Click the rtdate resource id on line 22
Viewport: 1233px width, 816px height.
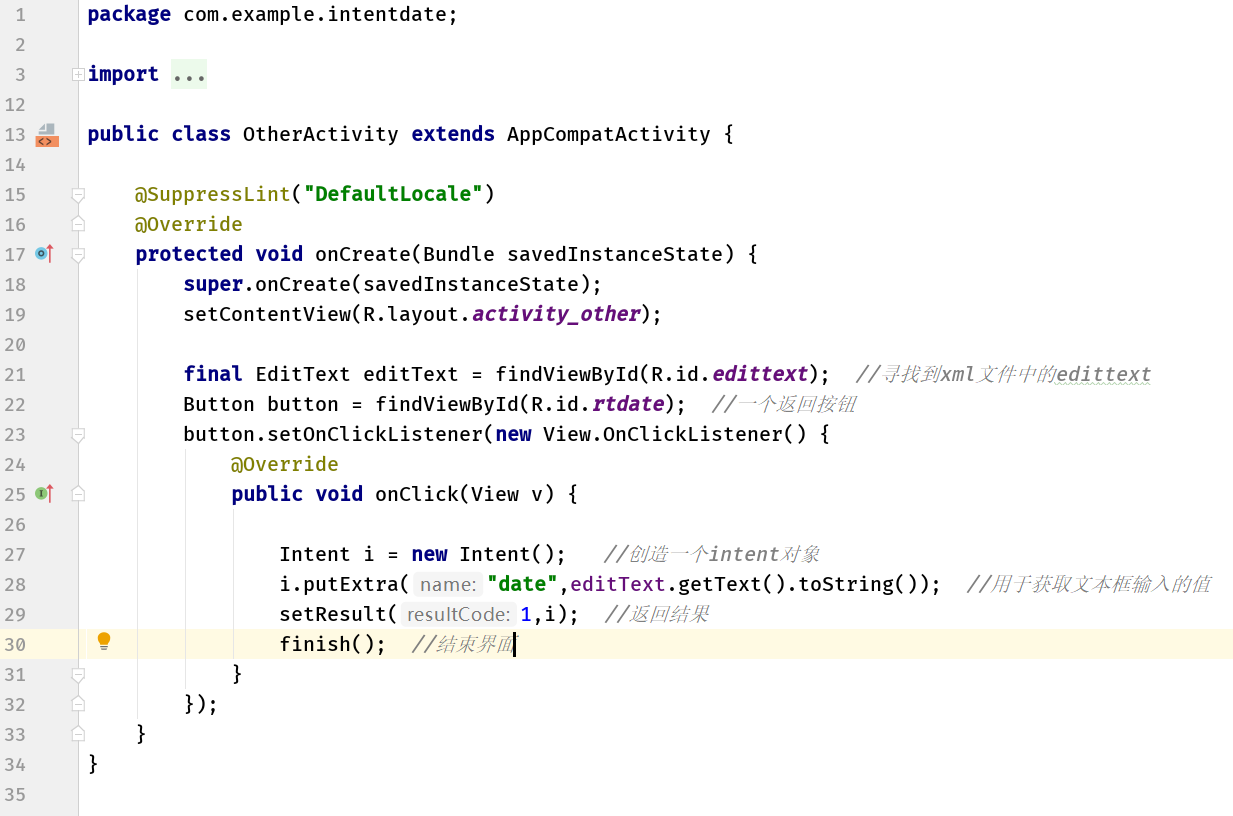(x=628, y=404)
